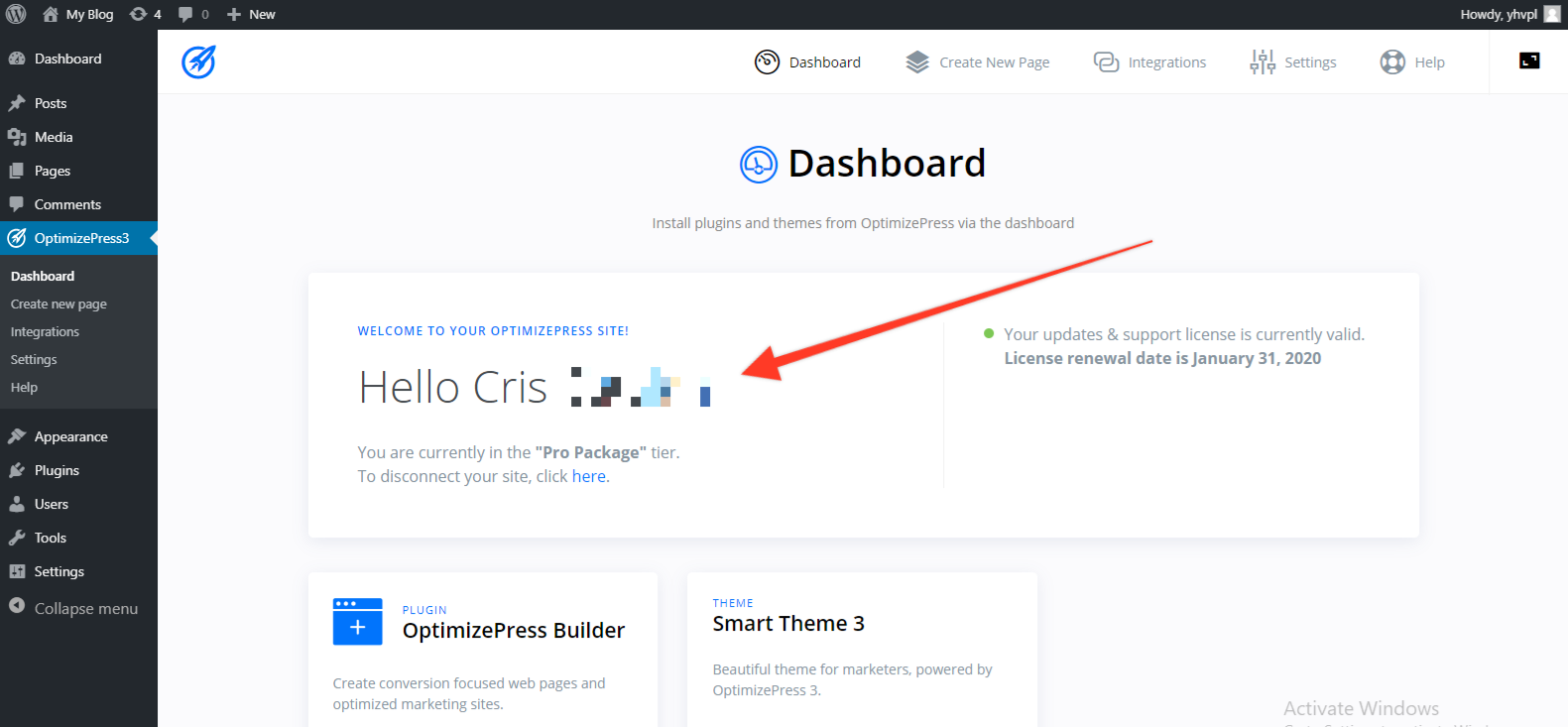Click the Smart Theme 3 title
Viewport: 1568px width, 727px height.
[x=788, y=623]
